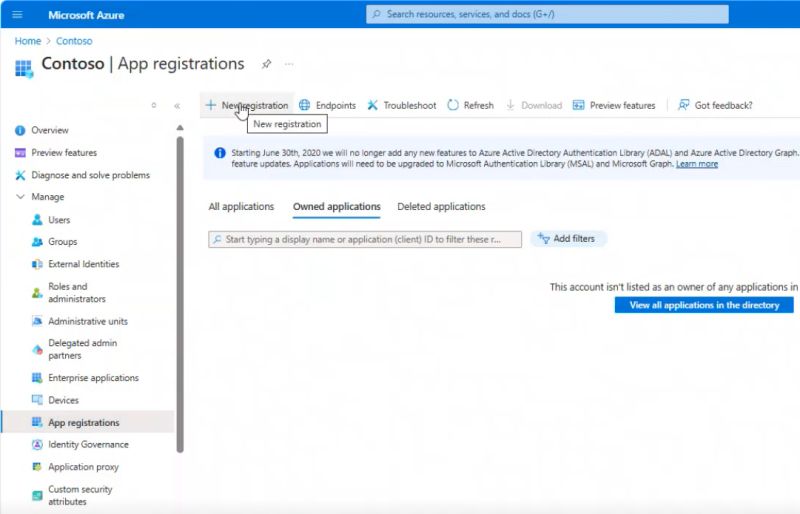Click the display name or client ID filter field
Screen dimensions: 800x514
[x=365, y=239]
